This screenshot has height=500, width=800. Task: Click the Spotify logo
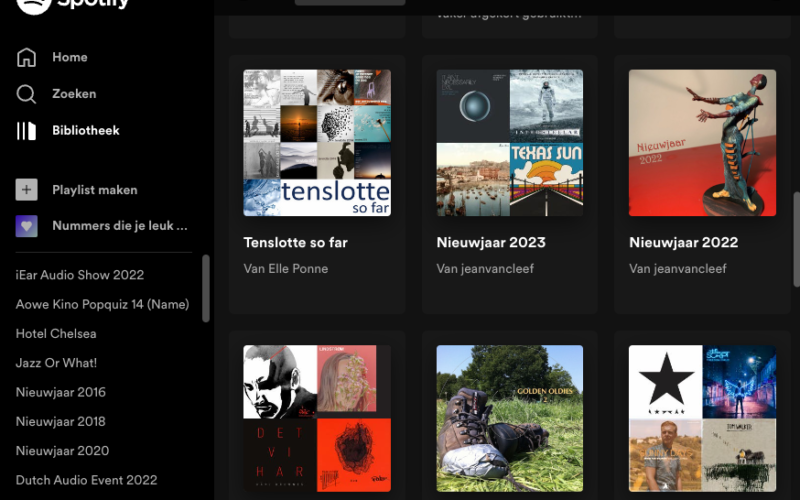pos(71,5)
